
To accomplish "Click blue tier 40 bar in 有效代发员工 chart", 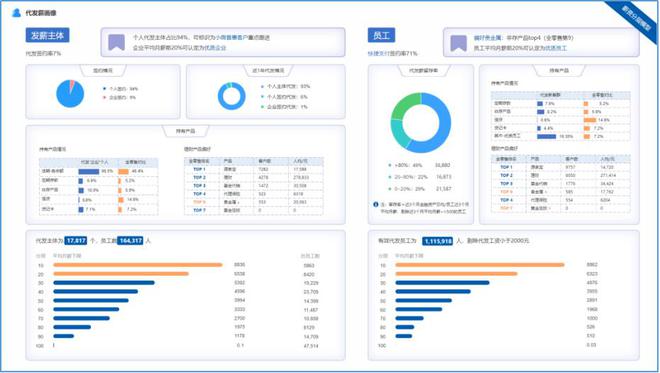I will [433, 291].
